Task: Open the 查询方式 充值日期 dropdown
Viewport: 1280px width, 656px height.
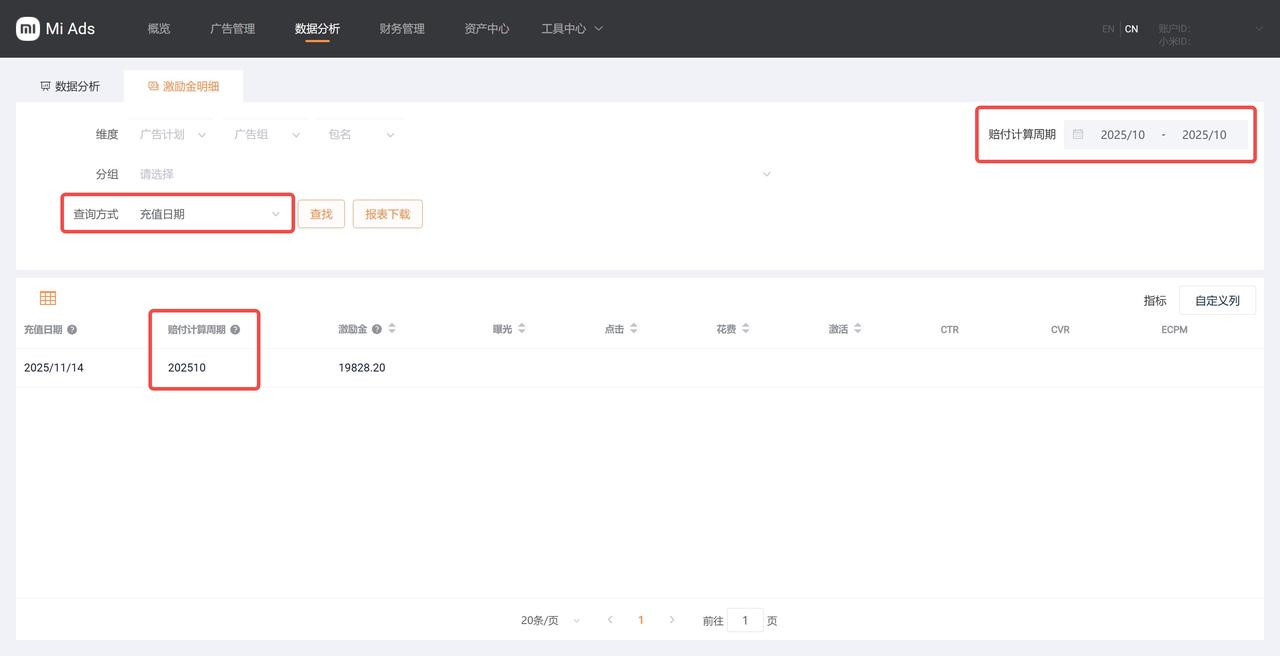Action: 210,214
